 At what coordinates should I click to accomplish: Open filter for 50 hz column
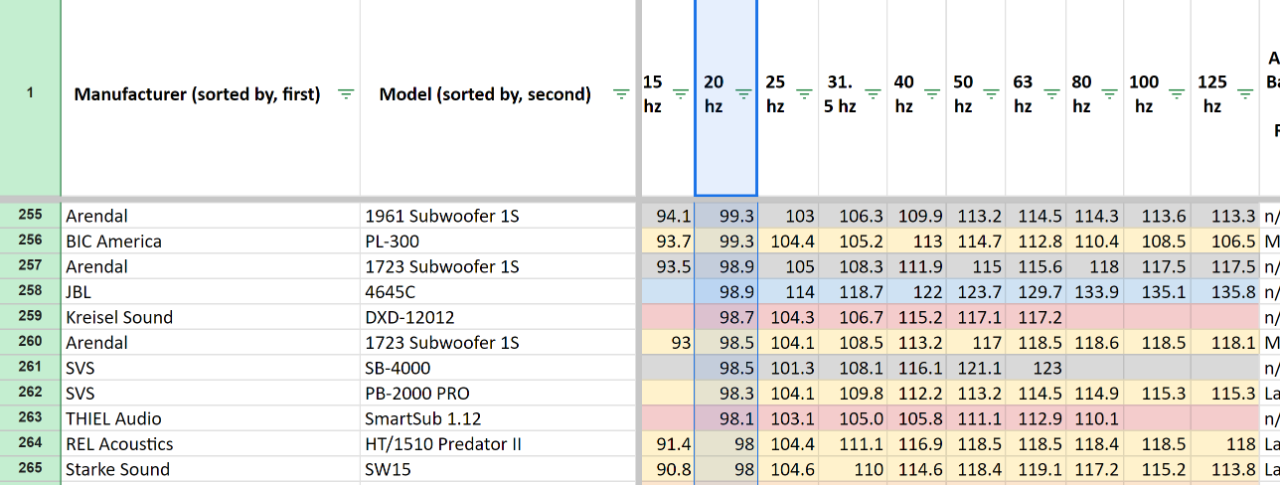(991, 94)
